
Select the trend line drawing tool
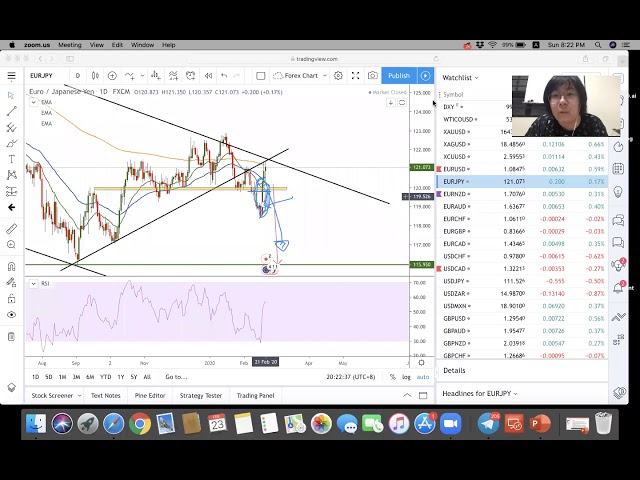tap(11, 111)
